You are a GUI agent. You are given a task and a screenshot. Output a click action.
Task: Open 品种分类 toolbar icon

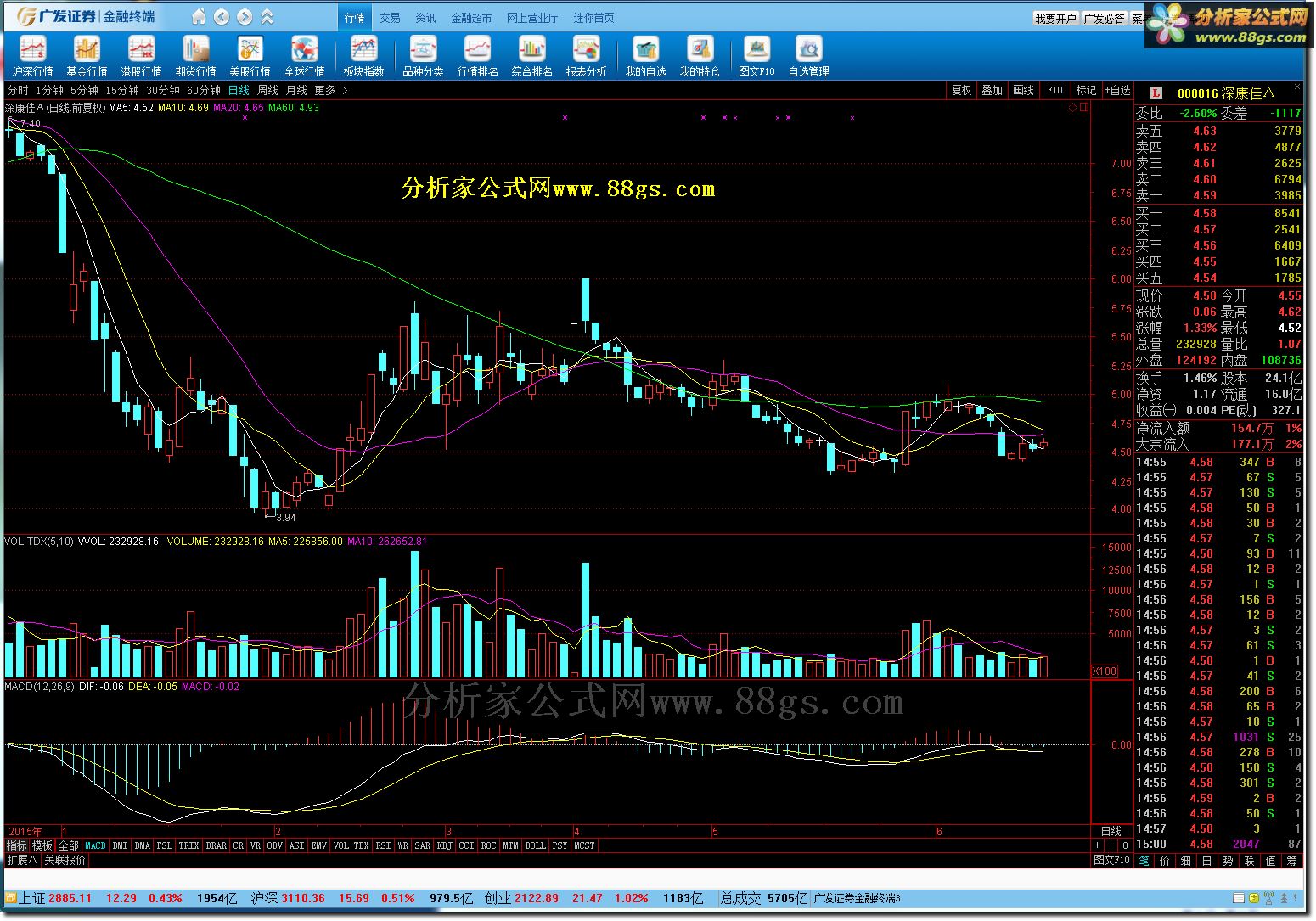click(423, 57)
